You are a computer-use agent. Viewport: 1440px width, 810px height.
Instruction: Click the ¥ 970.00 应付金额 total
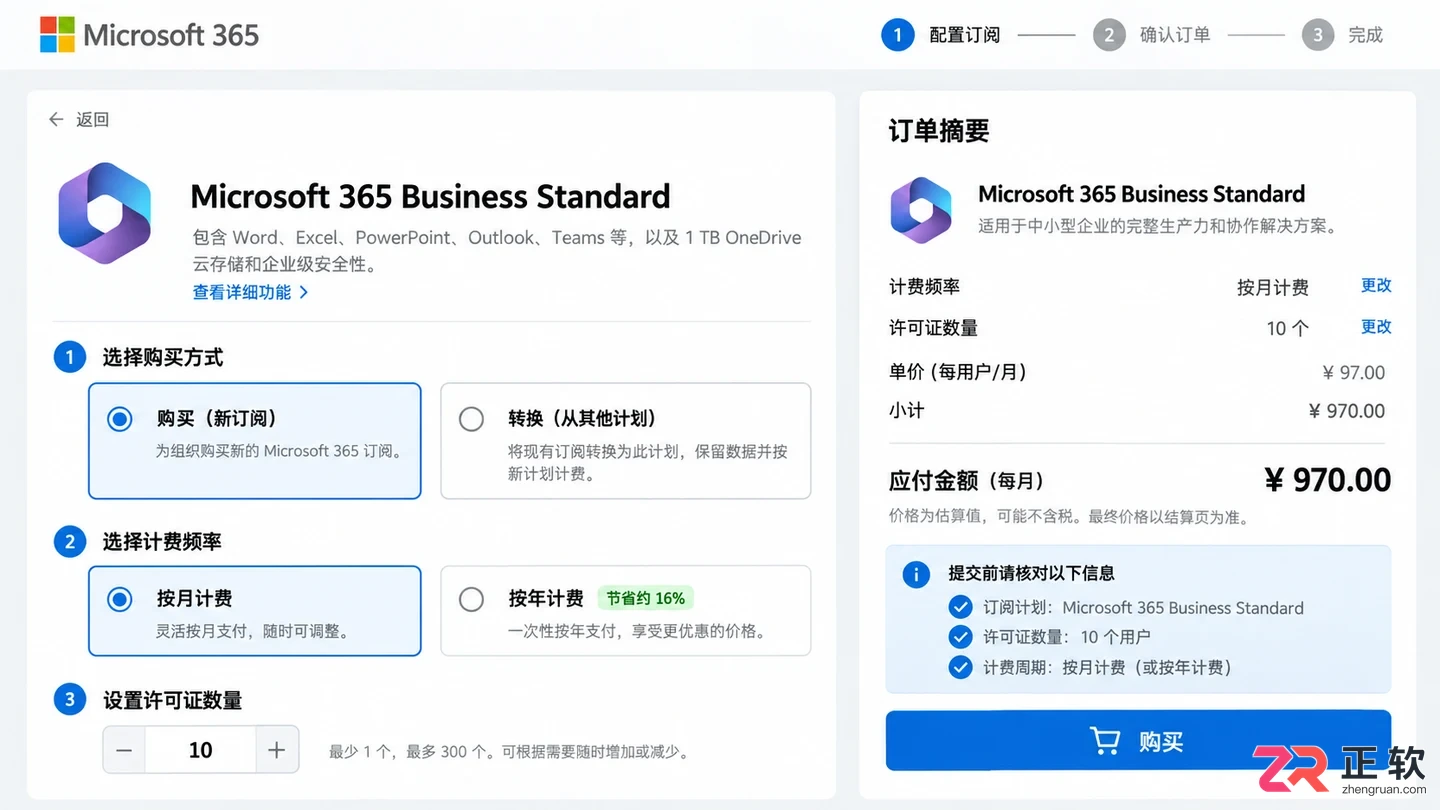pyautogui.click(x=1328, y=480)
